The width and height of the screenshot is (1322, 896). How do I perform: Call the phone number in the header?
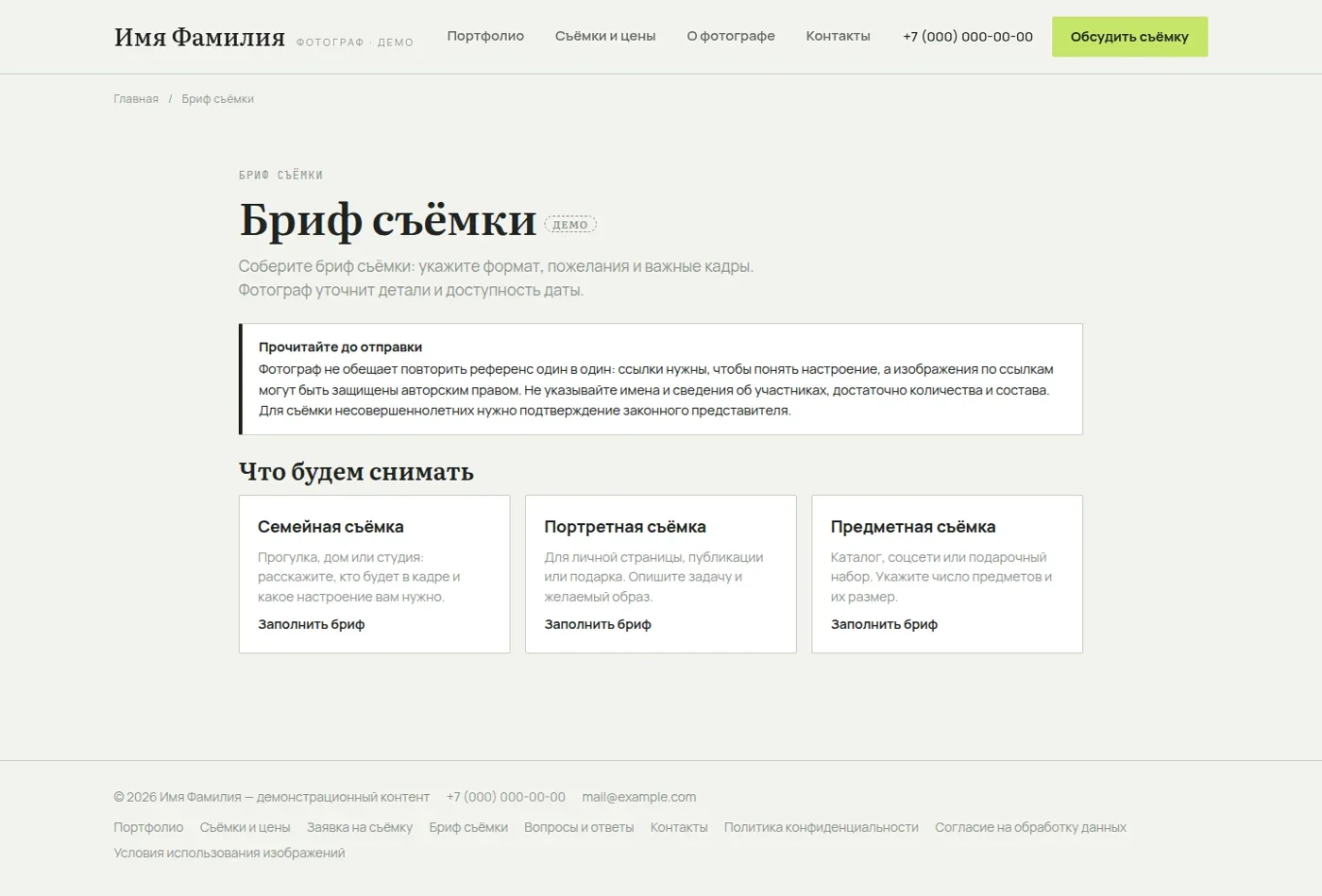click(968, 37)
